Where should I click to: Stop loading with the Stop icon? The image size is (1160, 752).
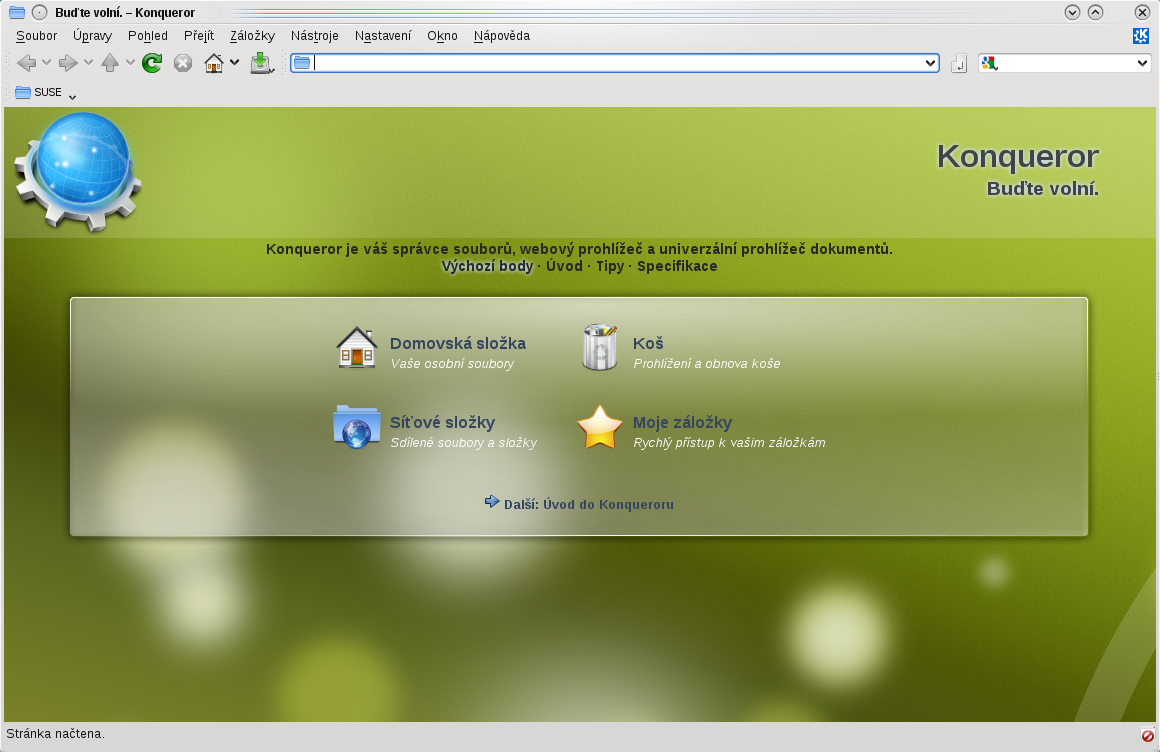tap(183, 64)
